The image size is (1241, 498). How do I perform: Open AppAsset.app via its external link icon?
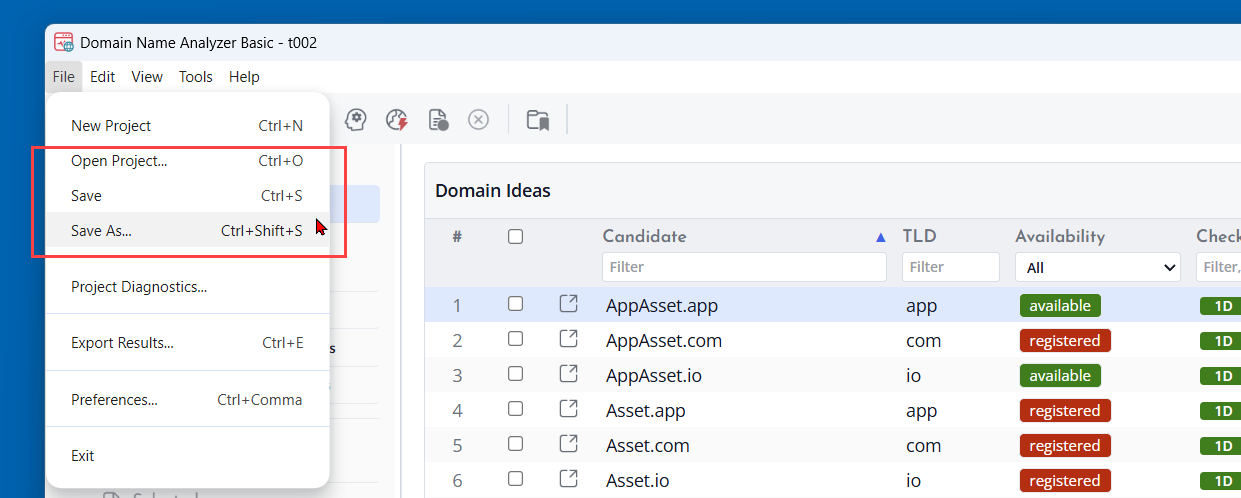tap(568, 303)
